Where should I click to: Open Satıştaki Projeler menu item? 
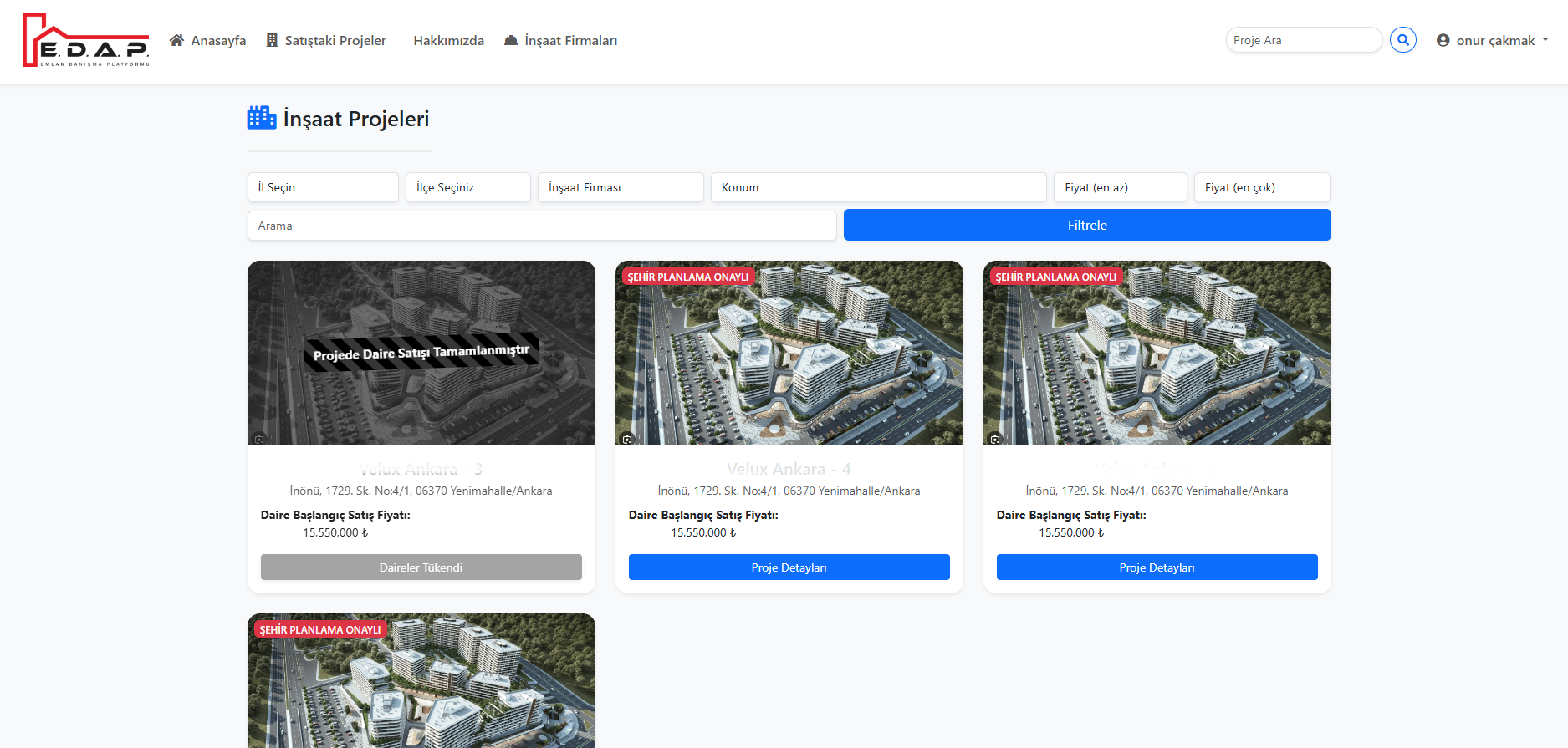(x=335, y=40)
